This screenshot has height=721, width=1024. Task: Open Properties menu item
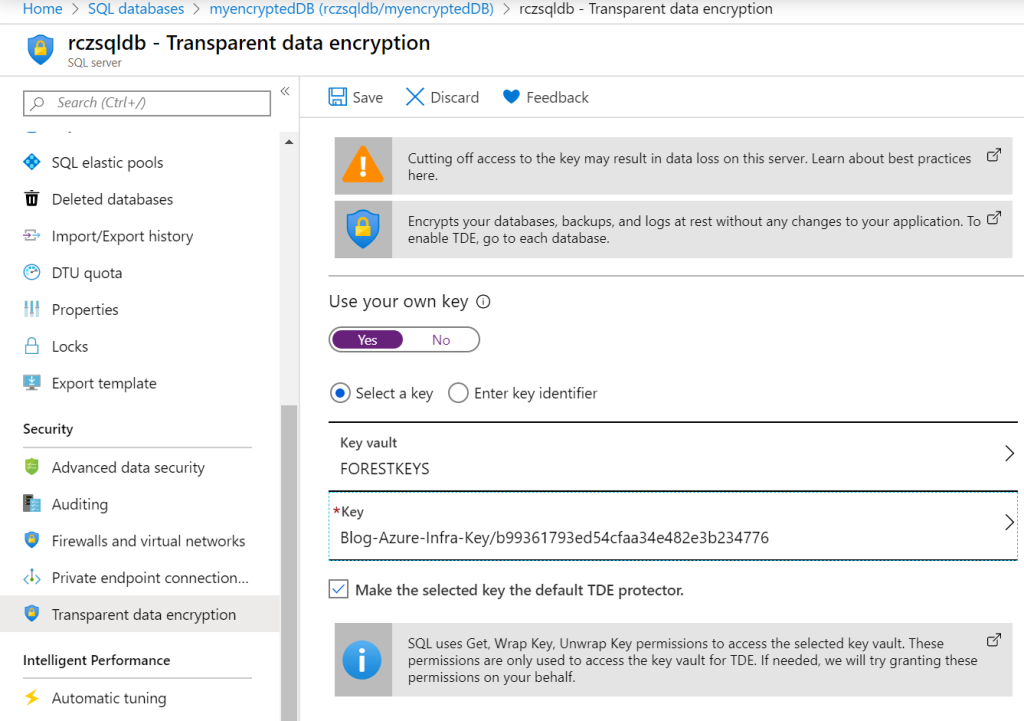tap(85, 310)
